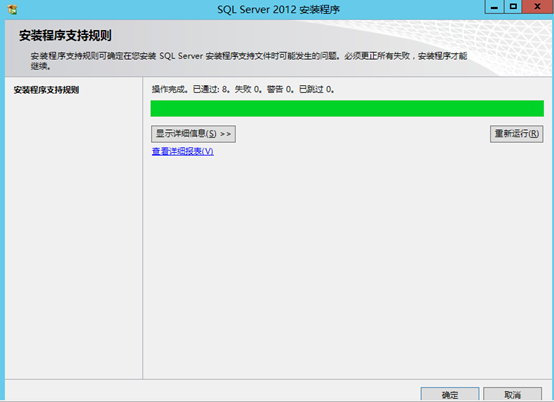Viewport: 554px width, 402px height.
Task: Click the divider between left and right panels
Action: 142,228
